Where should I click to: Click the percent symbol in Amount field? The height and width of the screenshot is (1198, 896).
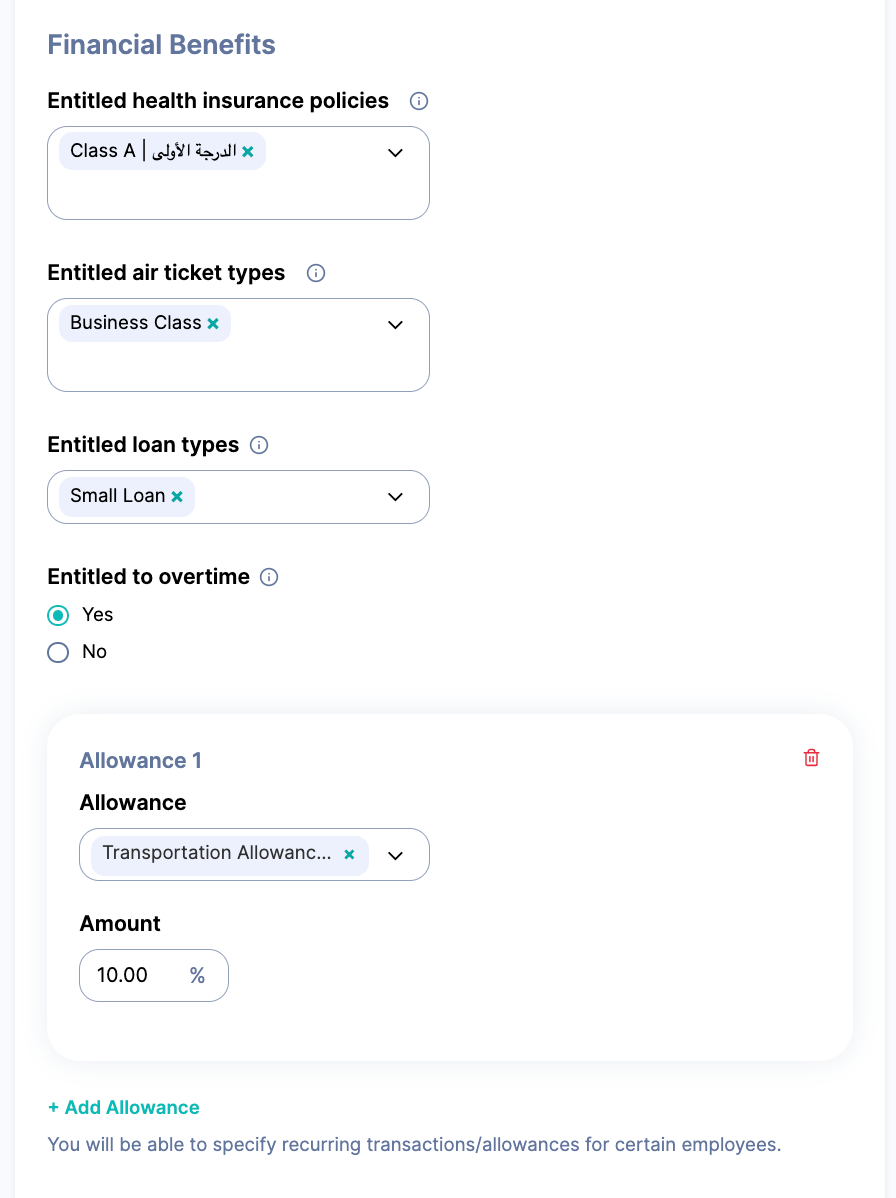[x=197, y=975]
